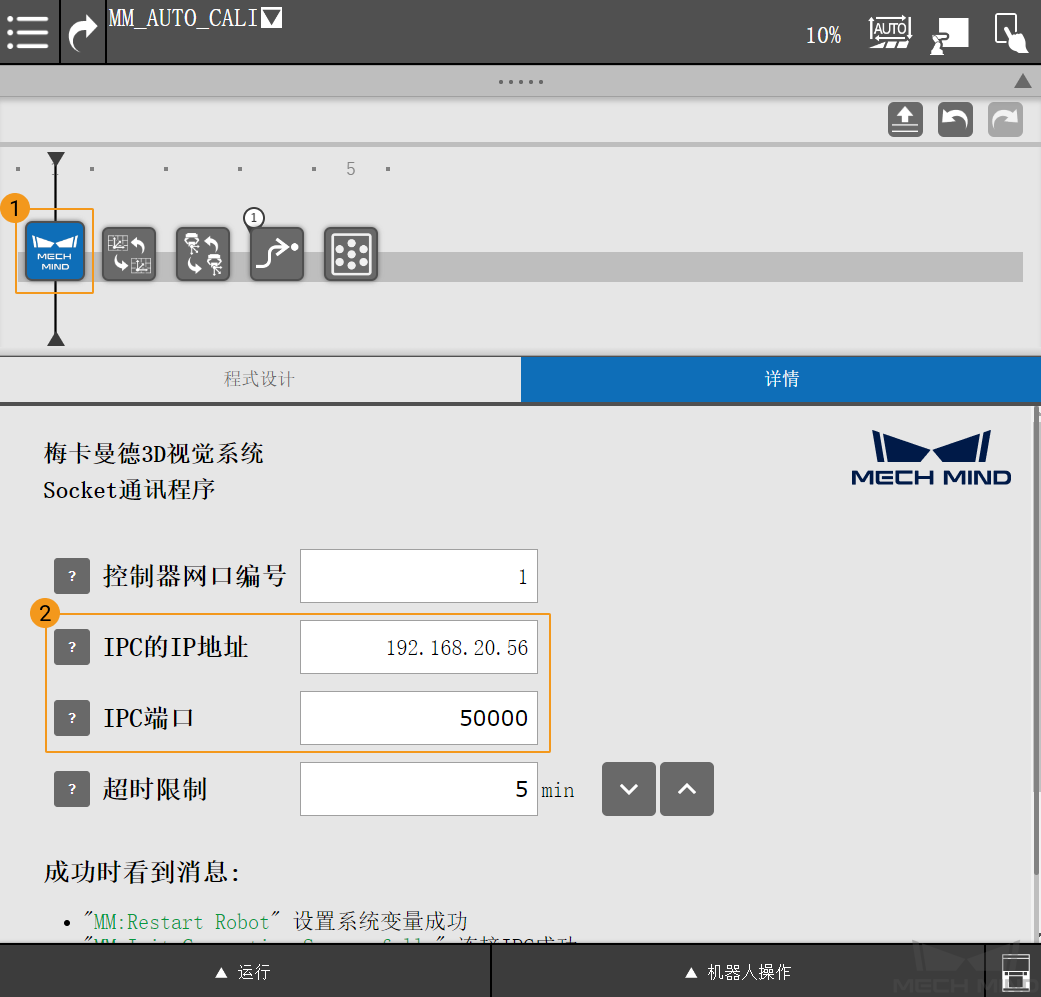Screen dimensions: 1041x997
Task: Click the Socket通讯程序 subtitle
Action: 129,490
